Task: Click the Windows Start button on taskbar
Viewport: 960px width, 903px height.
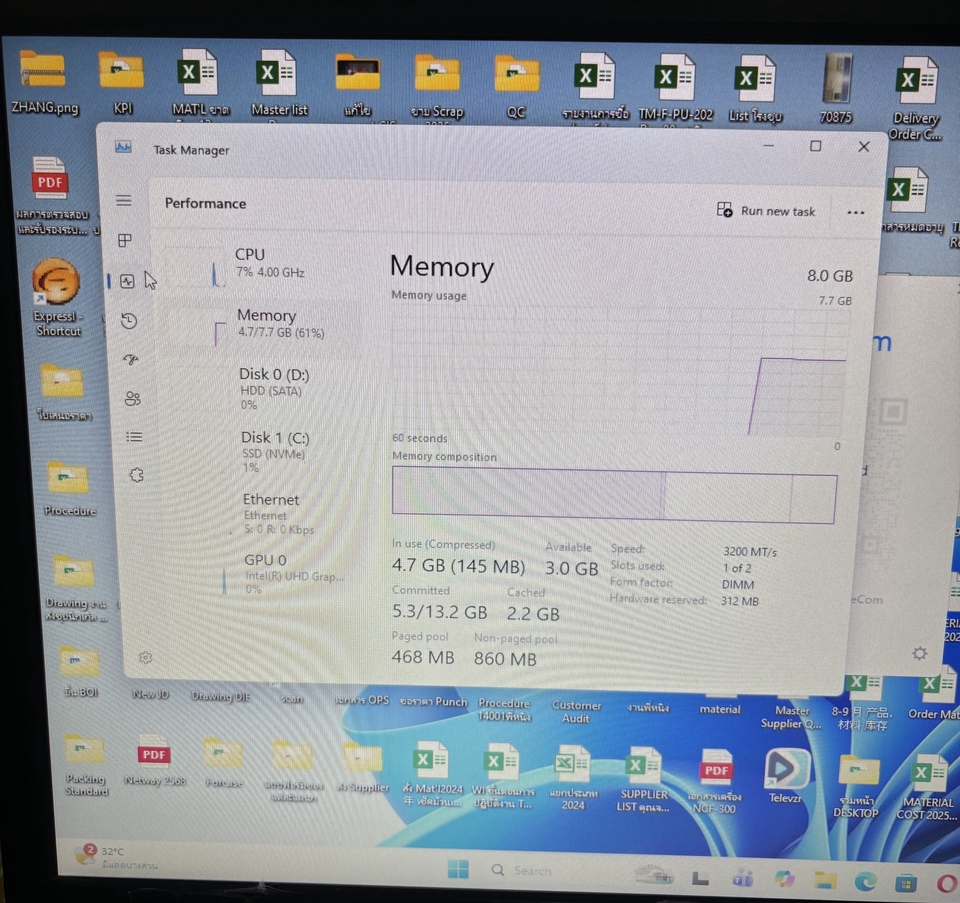Action: (x=459, y=870)
